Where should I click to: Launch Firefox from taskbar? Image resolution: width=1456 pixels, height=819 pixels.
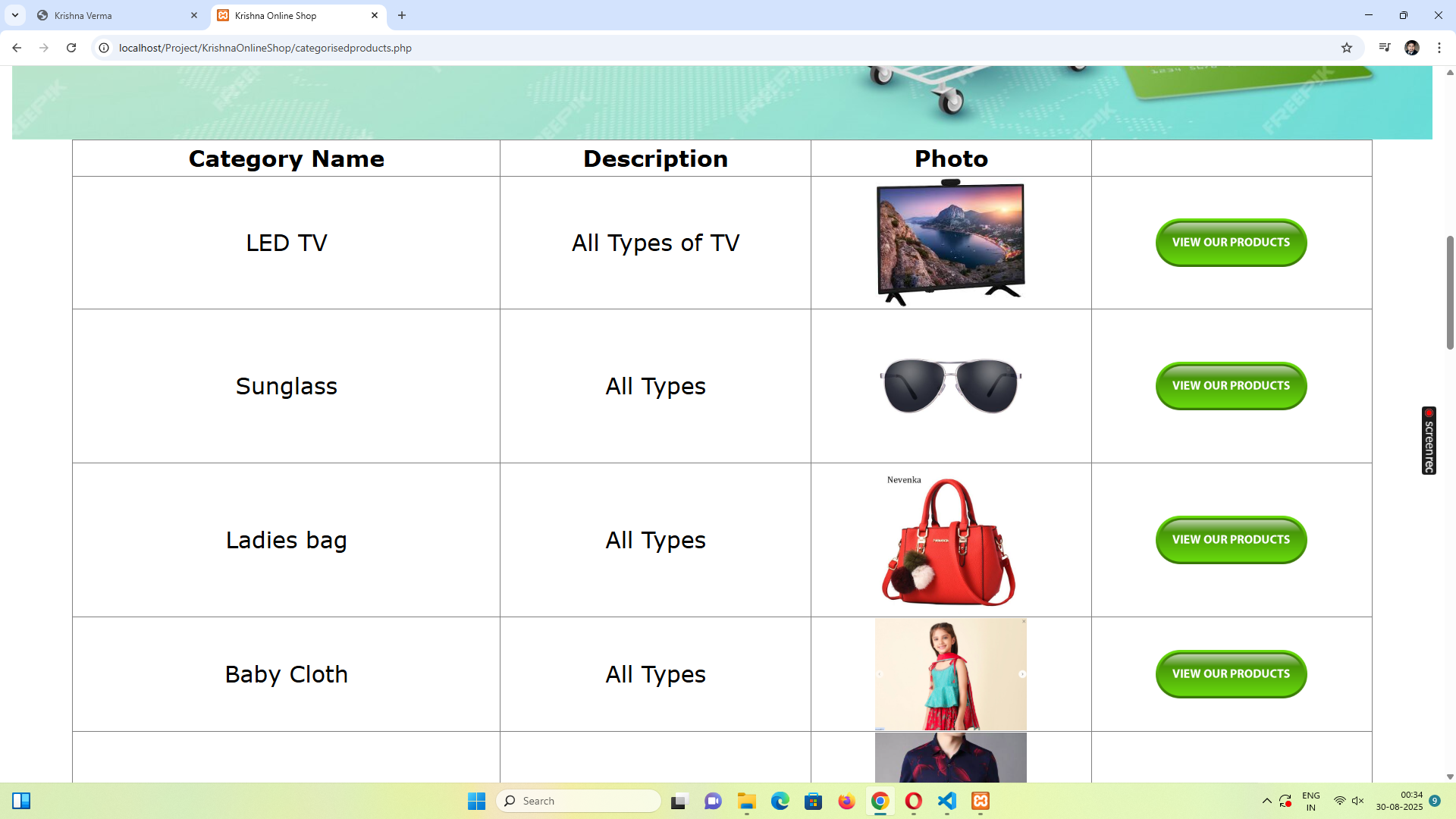coord(847,801)
